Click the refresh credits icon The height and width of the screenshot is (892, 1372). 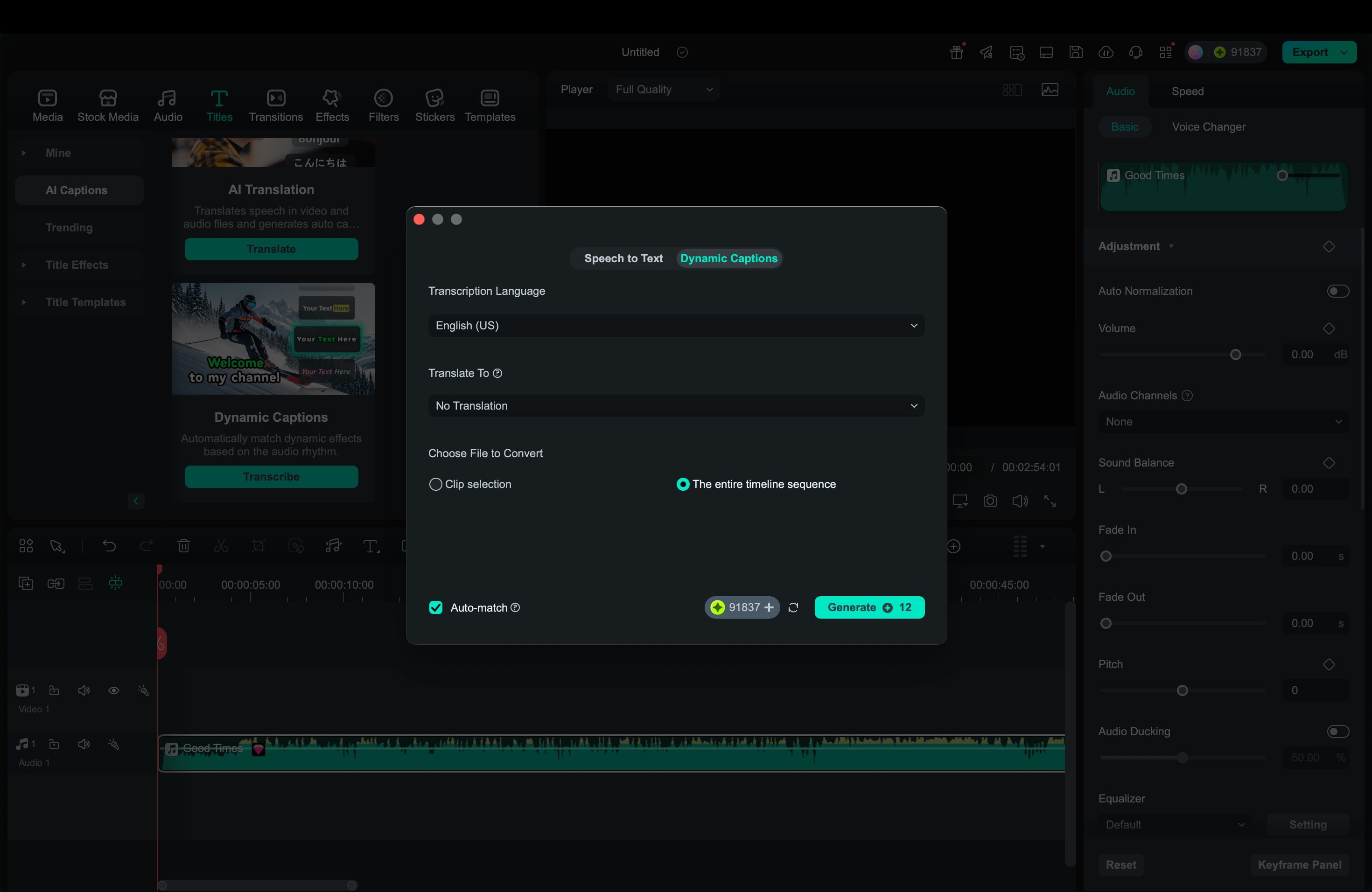click(793, 607)
